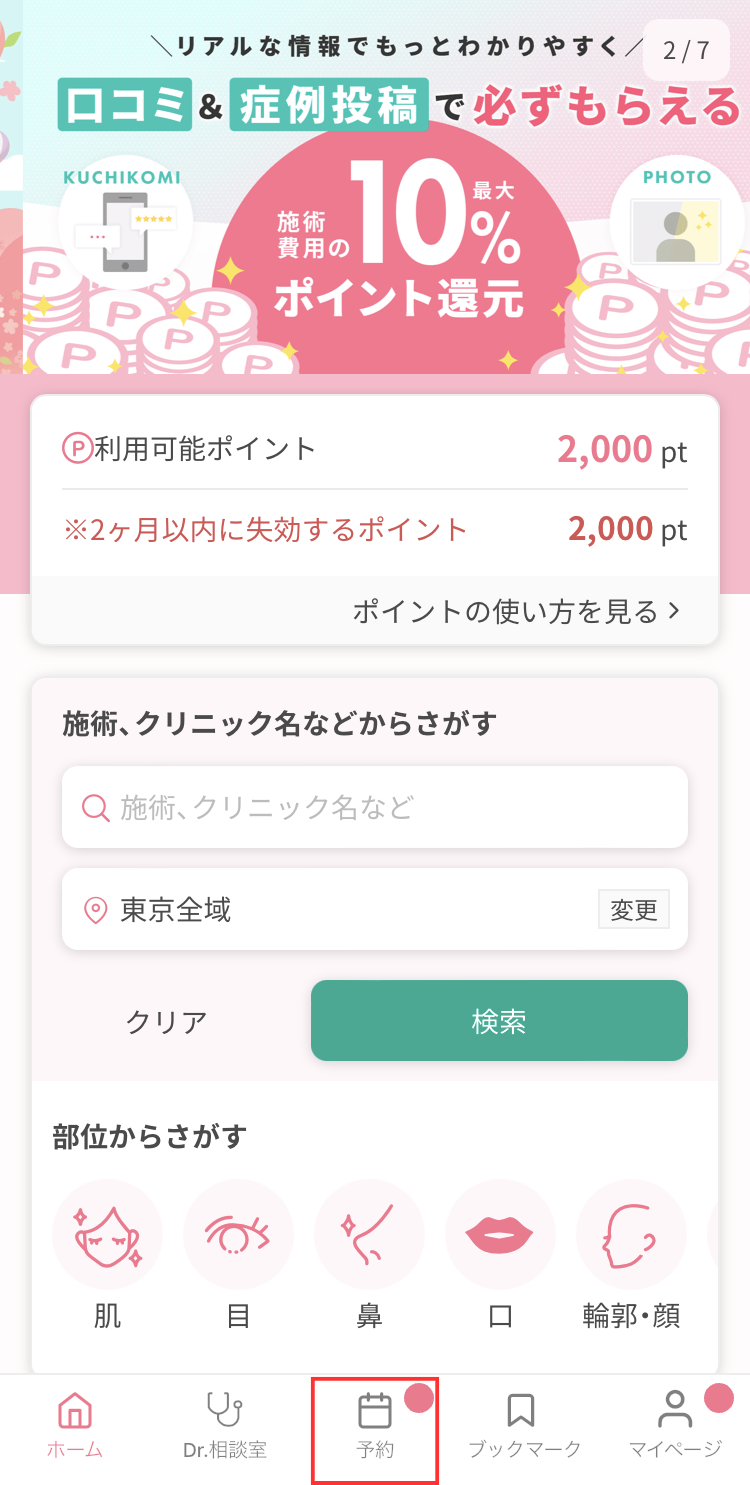The image size is (750, 1485).
Task: Select the 目 (eye) body part icon
Action: pyautogui.click(x=238, y=1234)
